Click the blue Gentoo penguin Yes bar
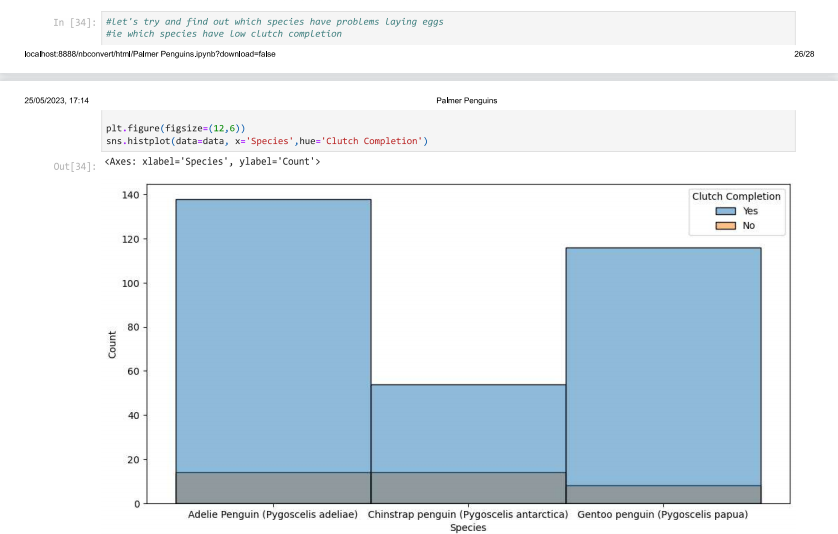Screen dimensions: 838x534 click(663, 366)
